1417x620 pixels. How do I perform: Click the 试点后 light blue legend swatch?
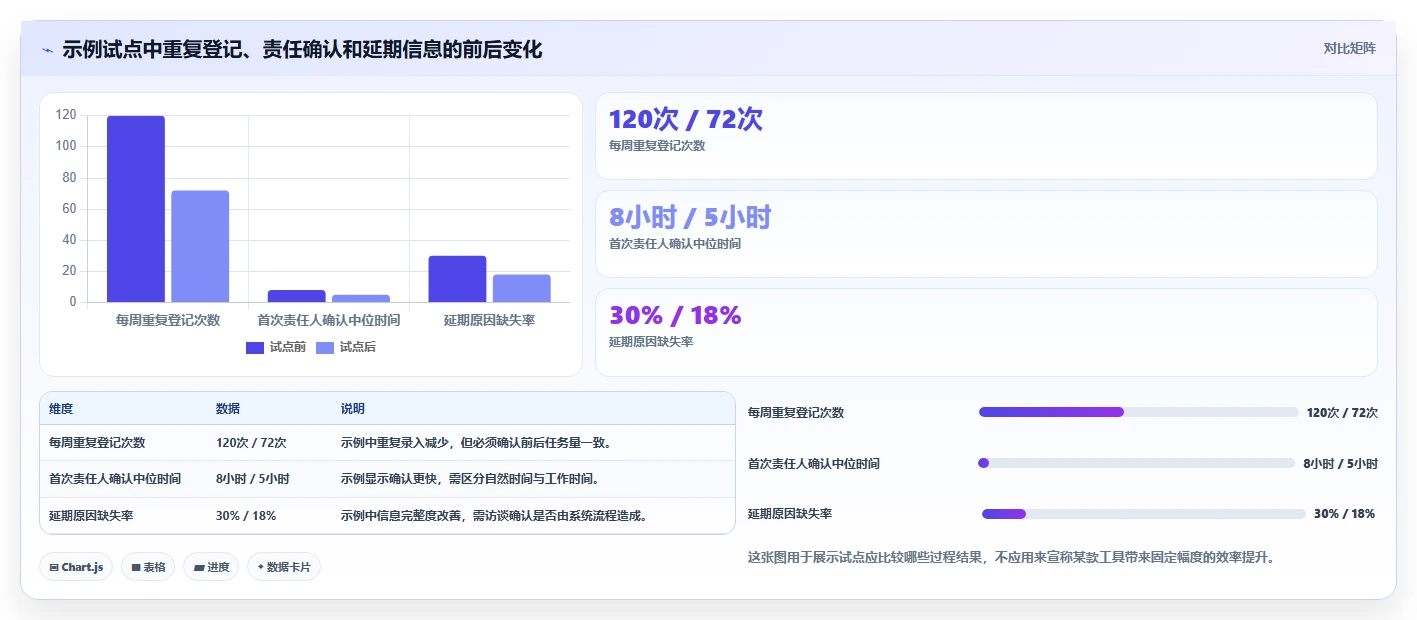point(325,348)
